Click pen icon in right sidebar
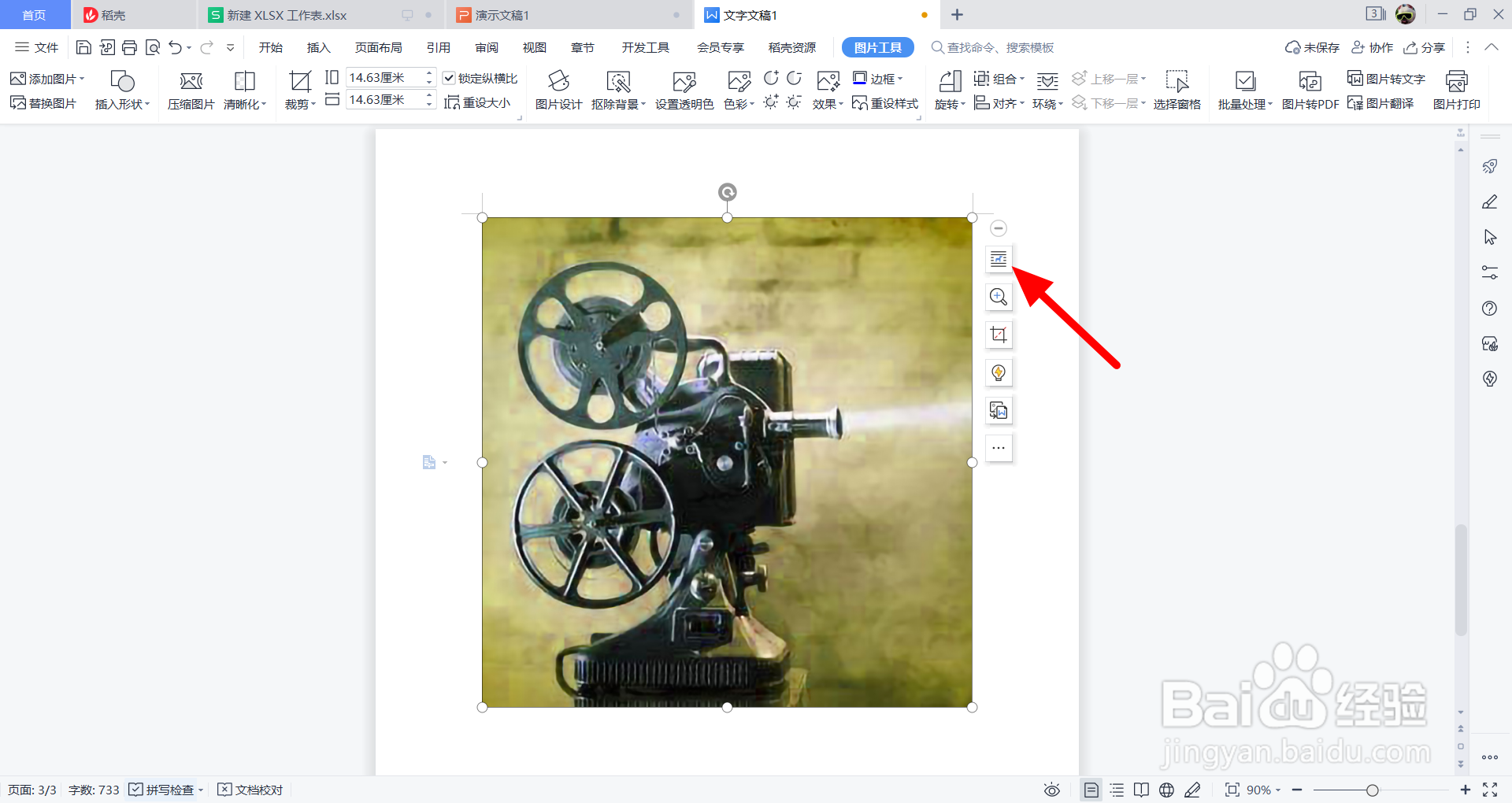 (x=1490, y=202)
